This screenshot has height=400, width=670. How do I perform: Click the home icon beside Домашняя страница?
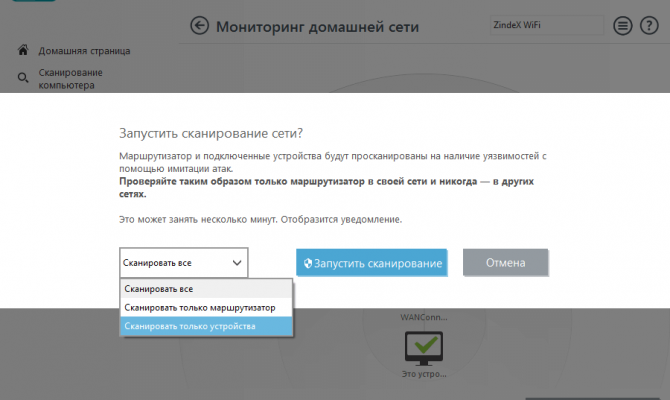pyautogui.click(x=23, y=50)
